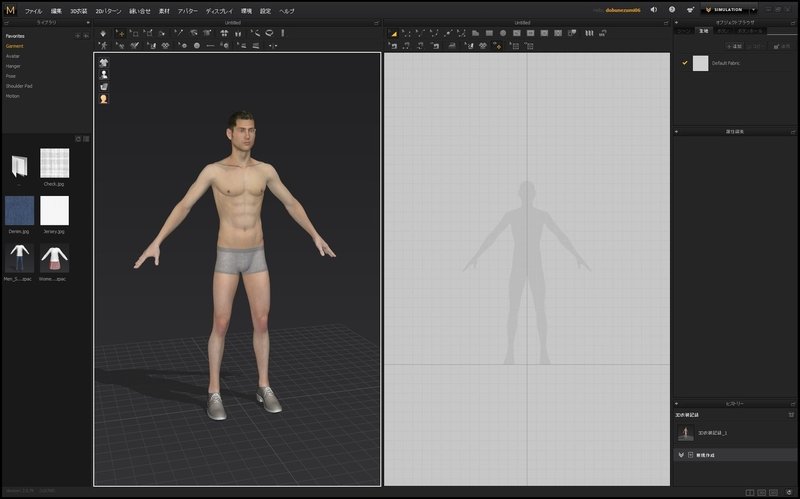Choose the pin tool with wand icon

(x=179, y=33)
